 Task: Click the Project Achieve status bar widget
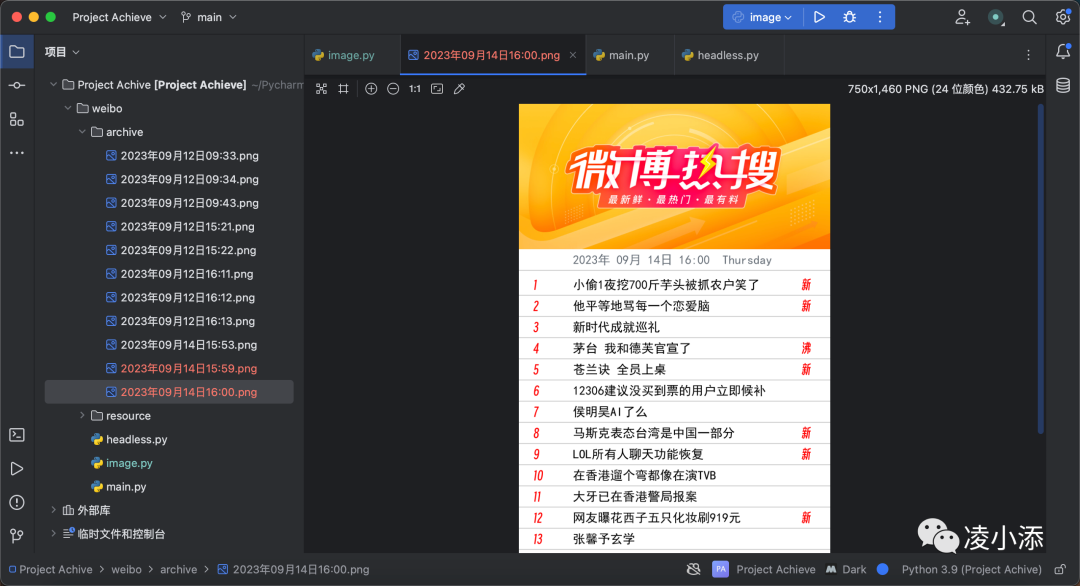tap(764, 569)
